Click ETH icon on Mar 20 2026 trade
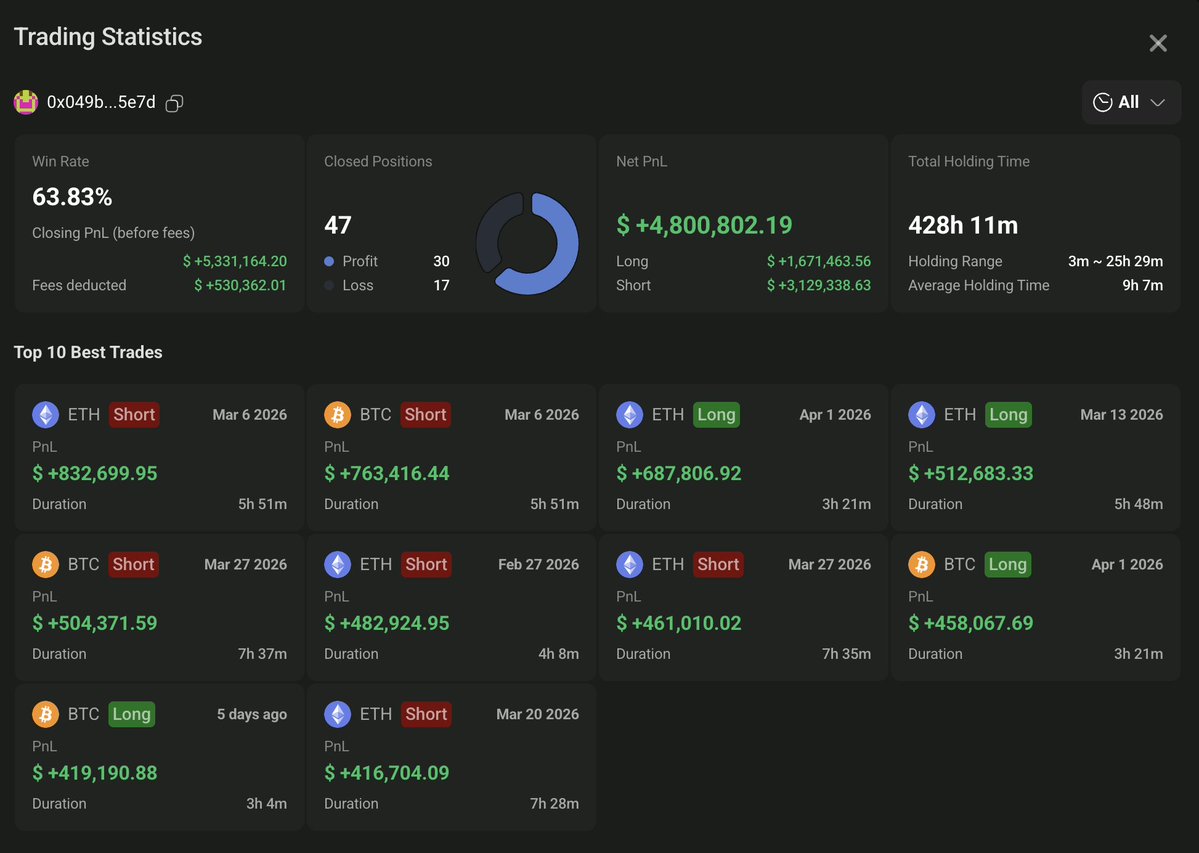The image size is (1199, 853). point(337,714)
